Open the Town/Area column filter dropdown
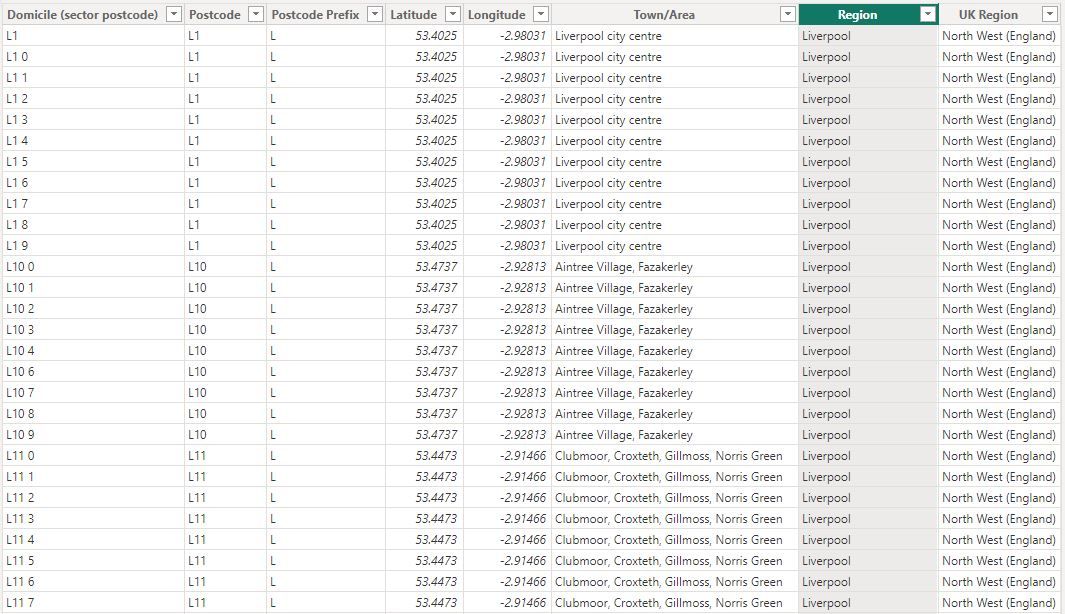Screen dimensions: 1065x614 pyautogui.click(x=787, y=14)
